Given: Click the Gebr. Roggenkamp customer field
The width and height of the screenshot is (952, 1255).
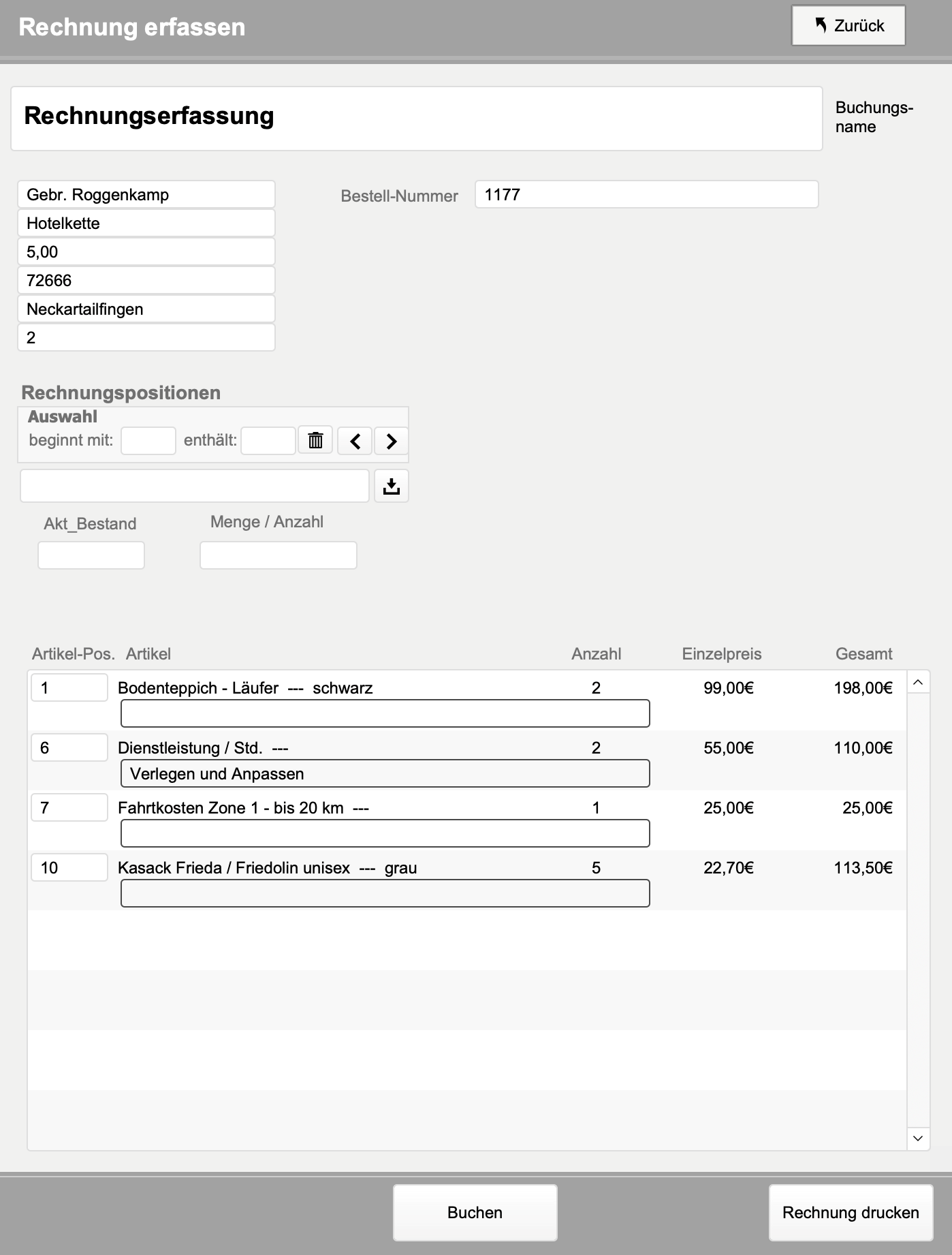Looking at the screenshot, I should click(146, 195).
